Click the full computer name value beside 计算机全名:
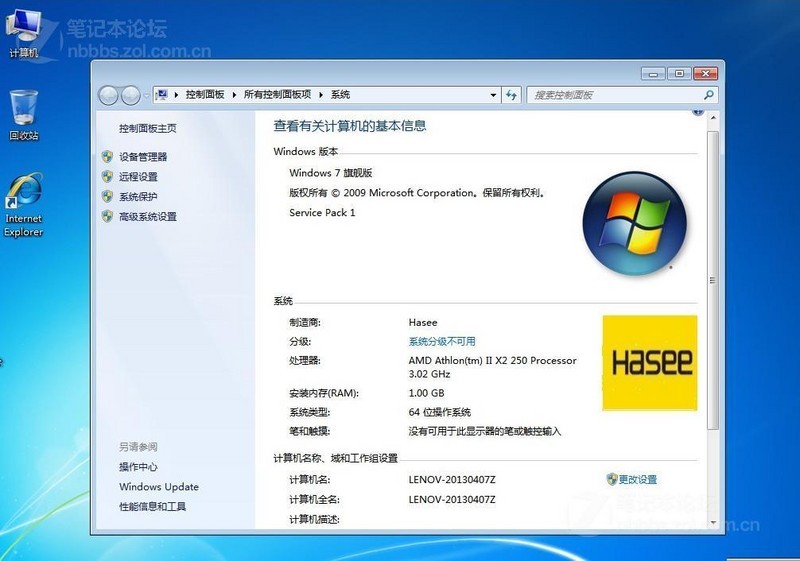This screenshot has height=561, width=800. pos(452,500)
